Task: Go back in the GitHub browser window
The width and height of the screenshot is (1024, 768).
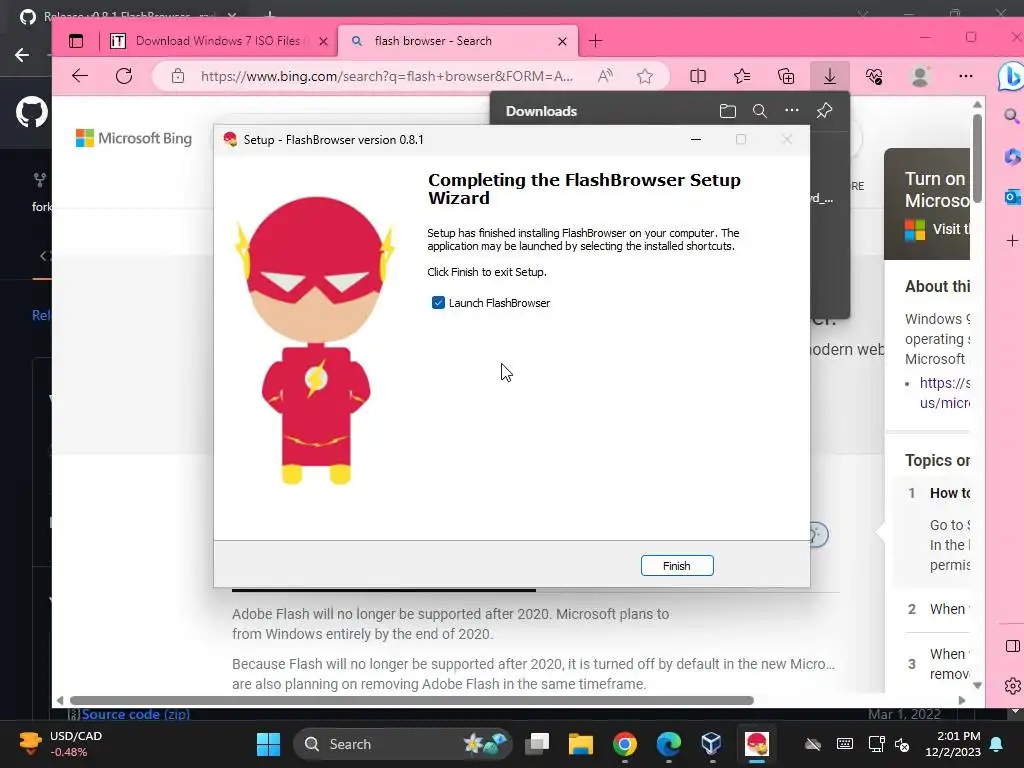Action: [22, 55]
